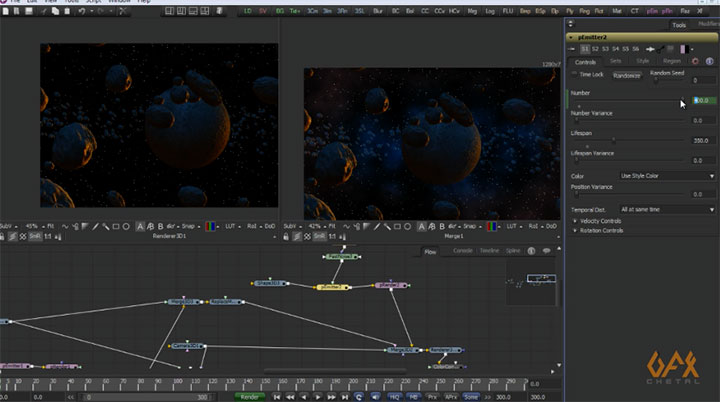This screenshot has width=720, height=402.
Task: Show A buffer in Renderer3D1 viewer
Action: (140, 226)
